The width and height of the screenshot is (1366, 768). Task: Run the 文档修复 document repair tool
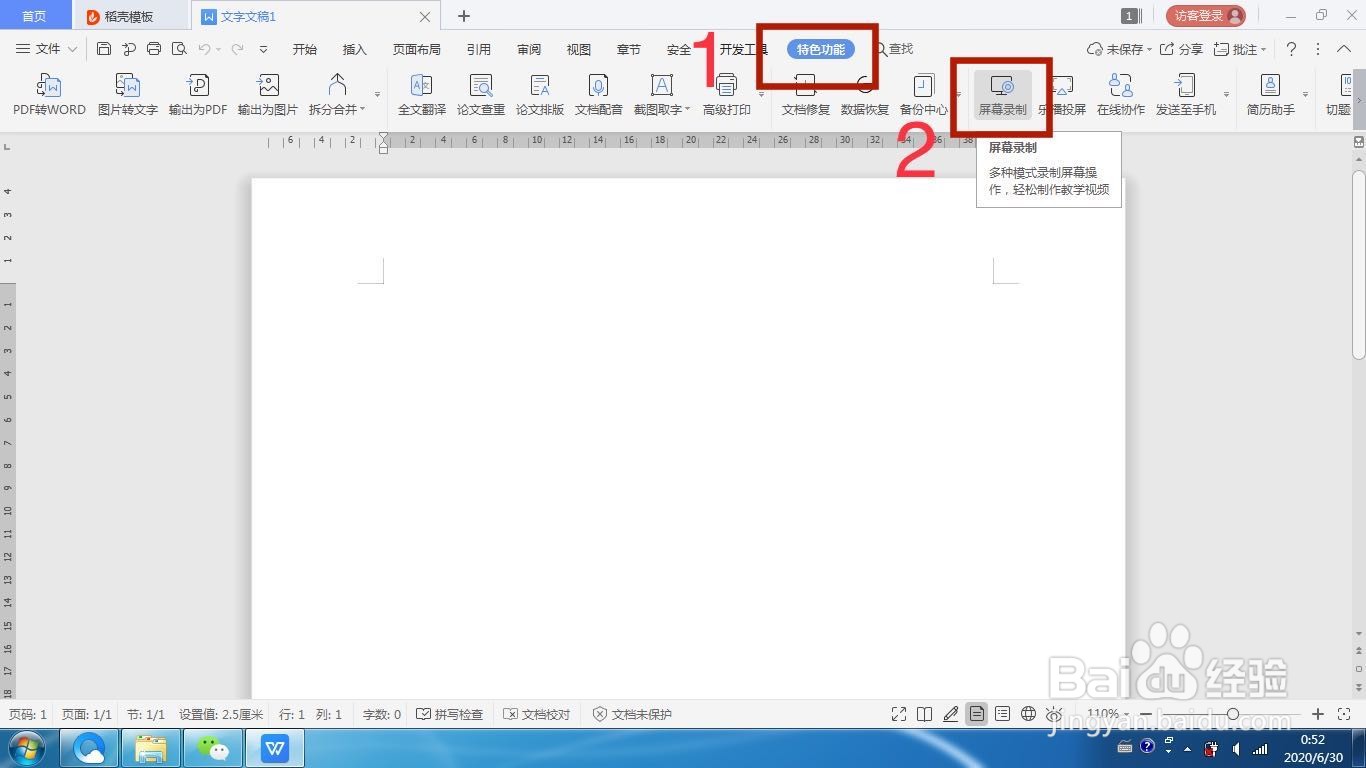806,95
